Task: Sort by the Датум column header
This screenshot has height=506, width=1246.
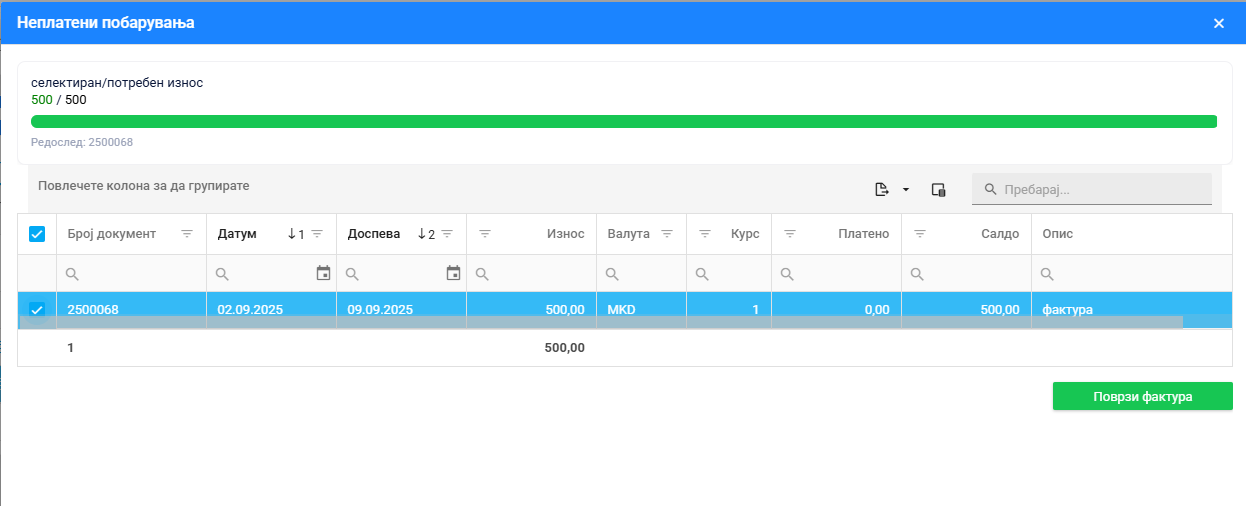Action: [x=238, y=234]
